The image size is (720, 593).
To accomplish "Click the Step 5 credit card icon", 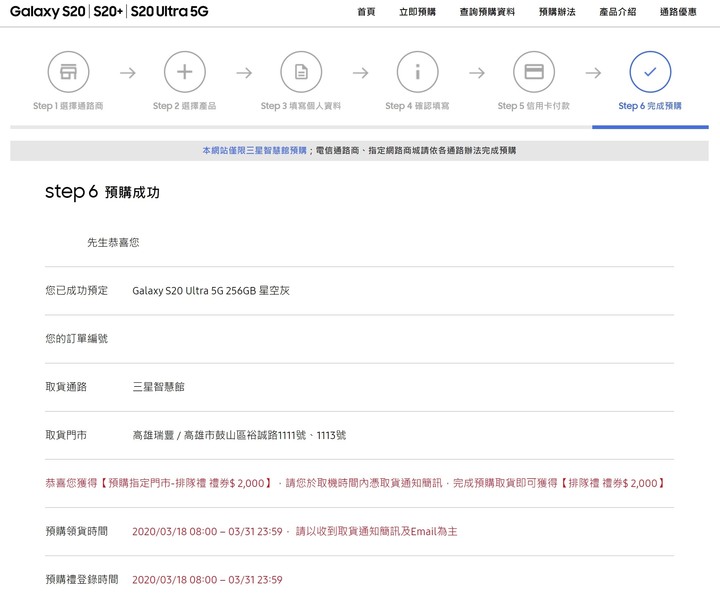I will 534,72.
